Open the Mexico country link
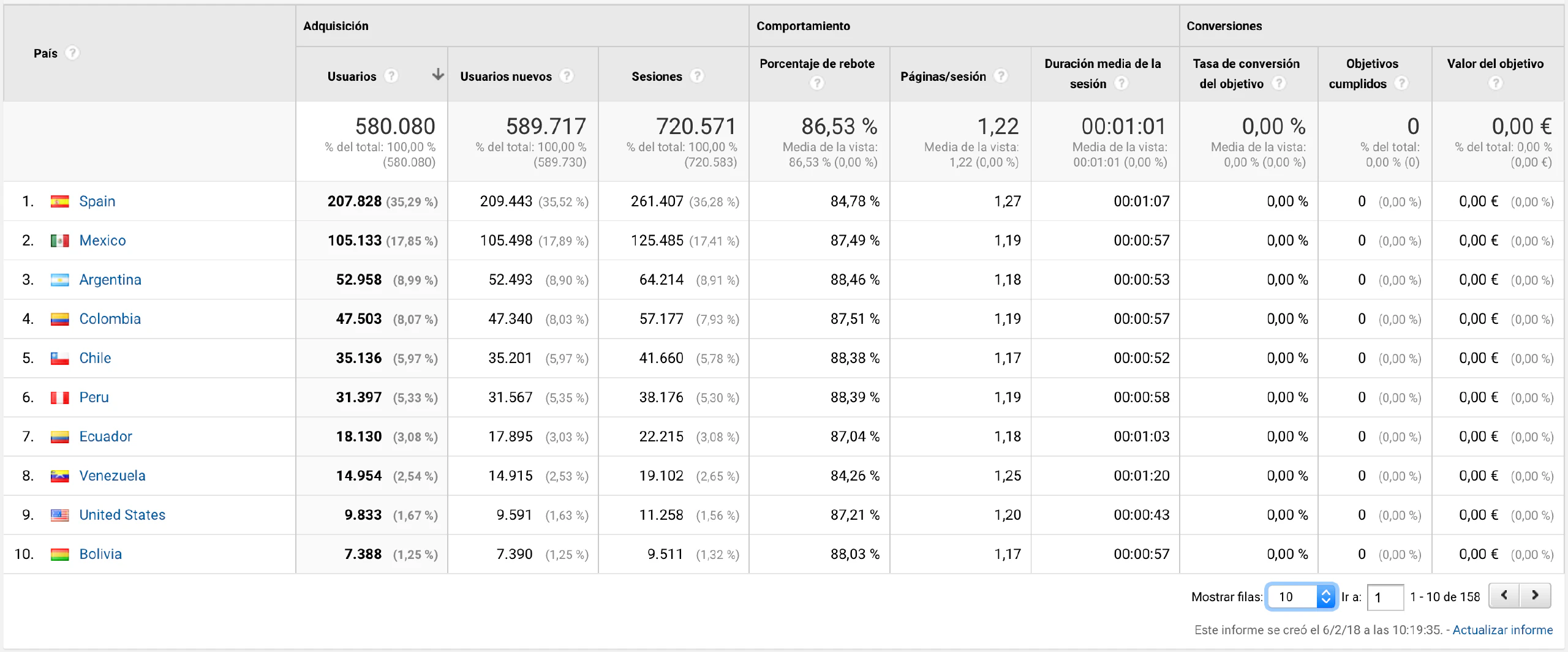Screen dimensions: 1568x652 [x=102, y=241]
